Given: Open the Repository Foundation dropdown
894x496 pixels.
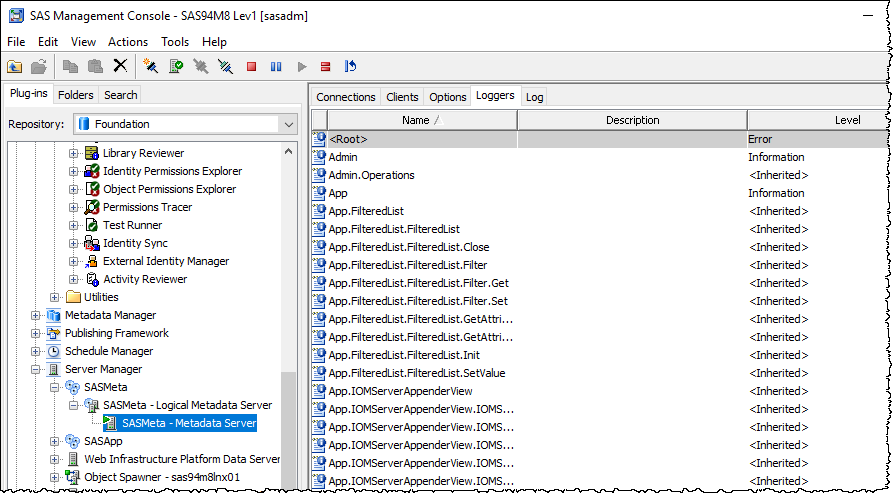Looking at the screenshot, I should coord(288,124).
